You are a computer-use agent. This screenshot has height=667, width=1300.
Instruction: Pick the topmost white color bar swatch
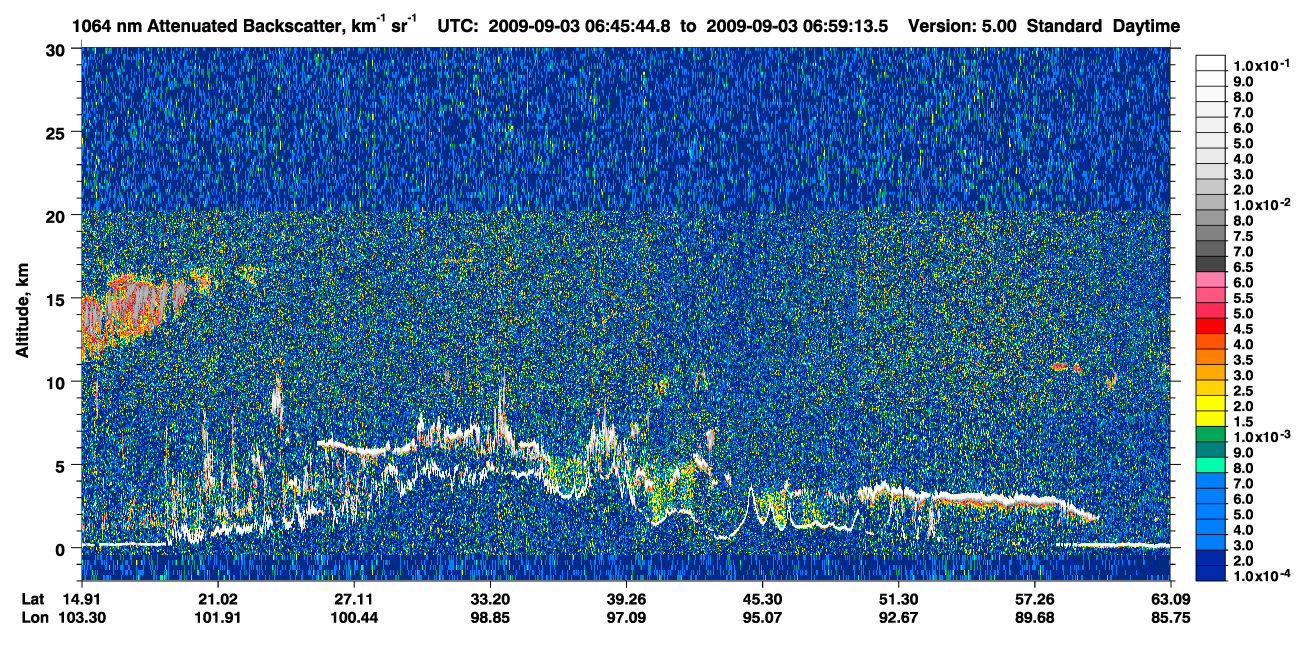(1211, 62)
